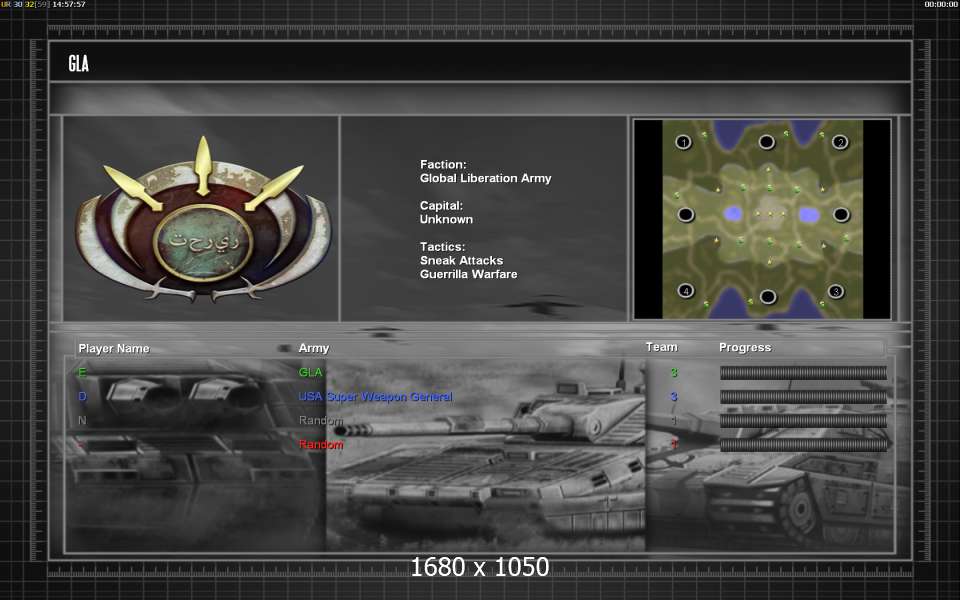
Task: Click the 'Global Liberation Army' text
Action: tap(486, 178)
